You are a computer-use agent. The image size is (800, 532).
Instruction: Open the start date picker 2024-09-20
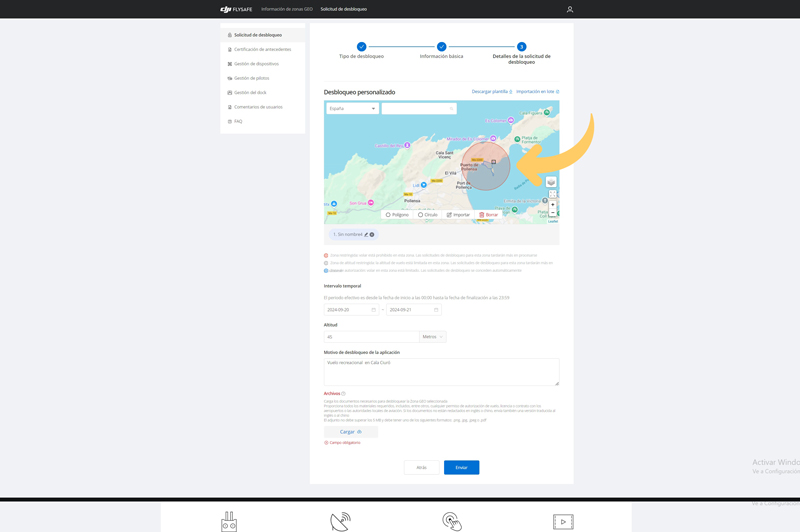coord(351,310)
